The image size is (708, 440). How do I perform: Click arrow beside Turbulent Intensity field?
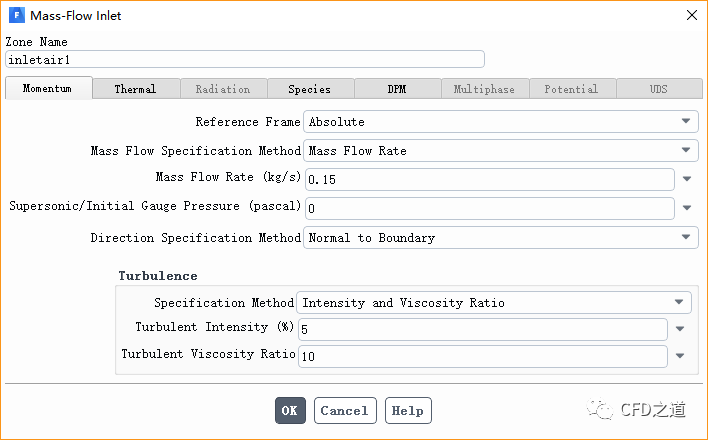point(680,328)
